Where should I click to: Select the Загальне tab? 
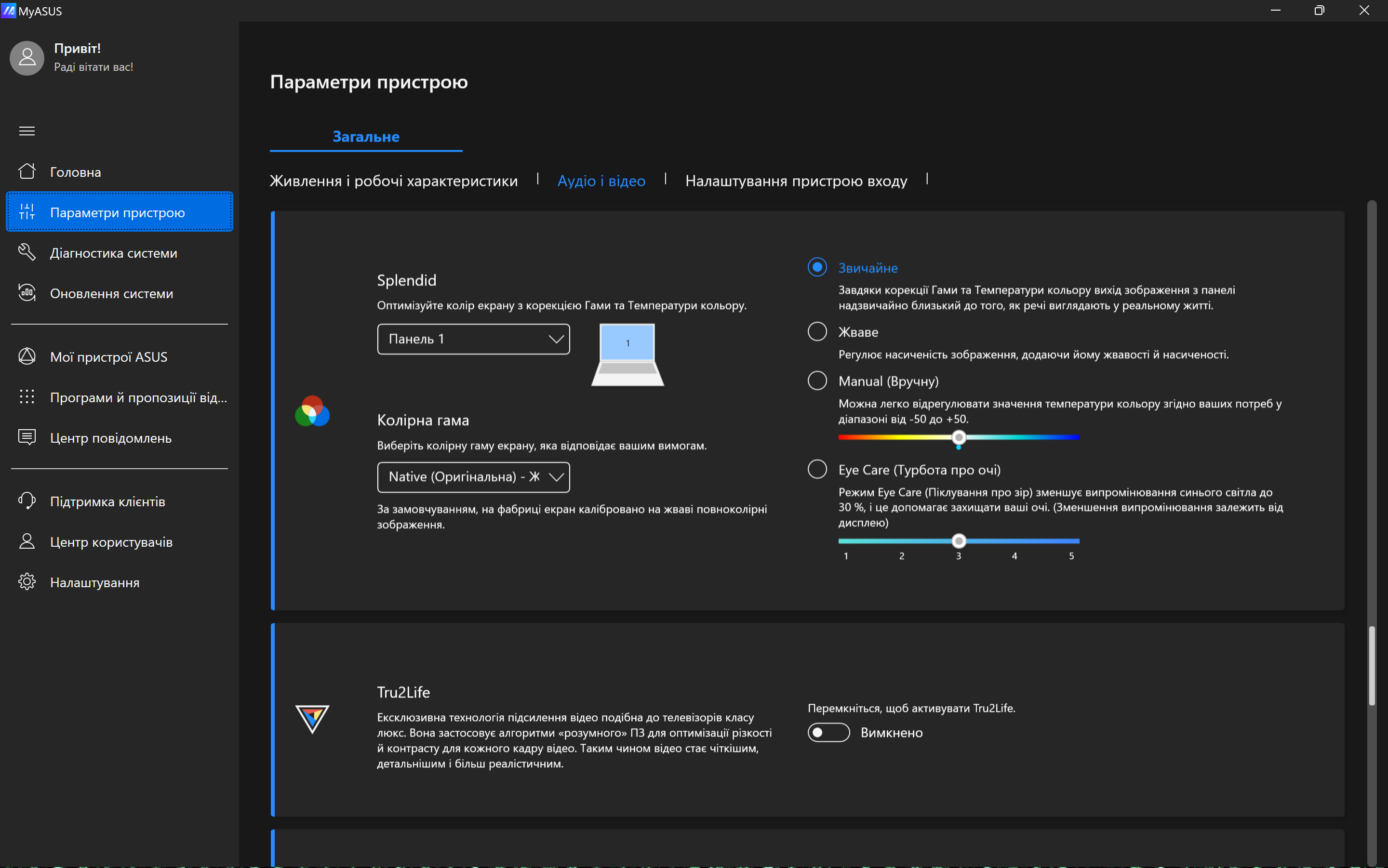pos(366,137)
